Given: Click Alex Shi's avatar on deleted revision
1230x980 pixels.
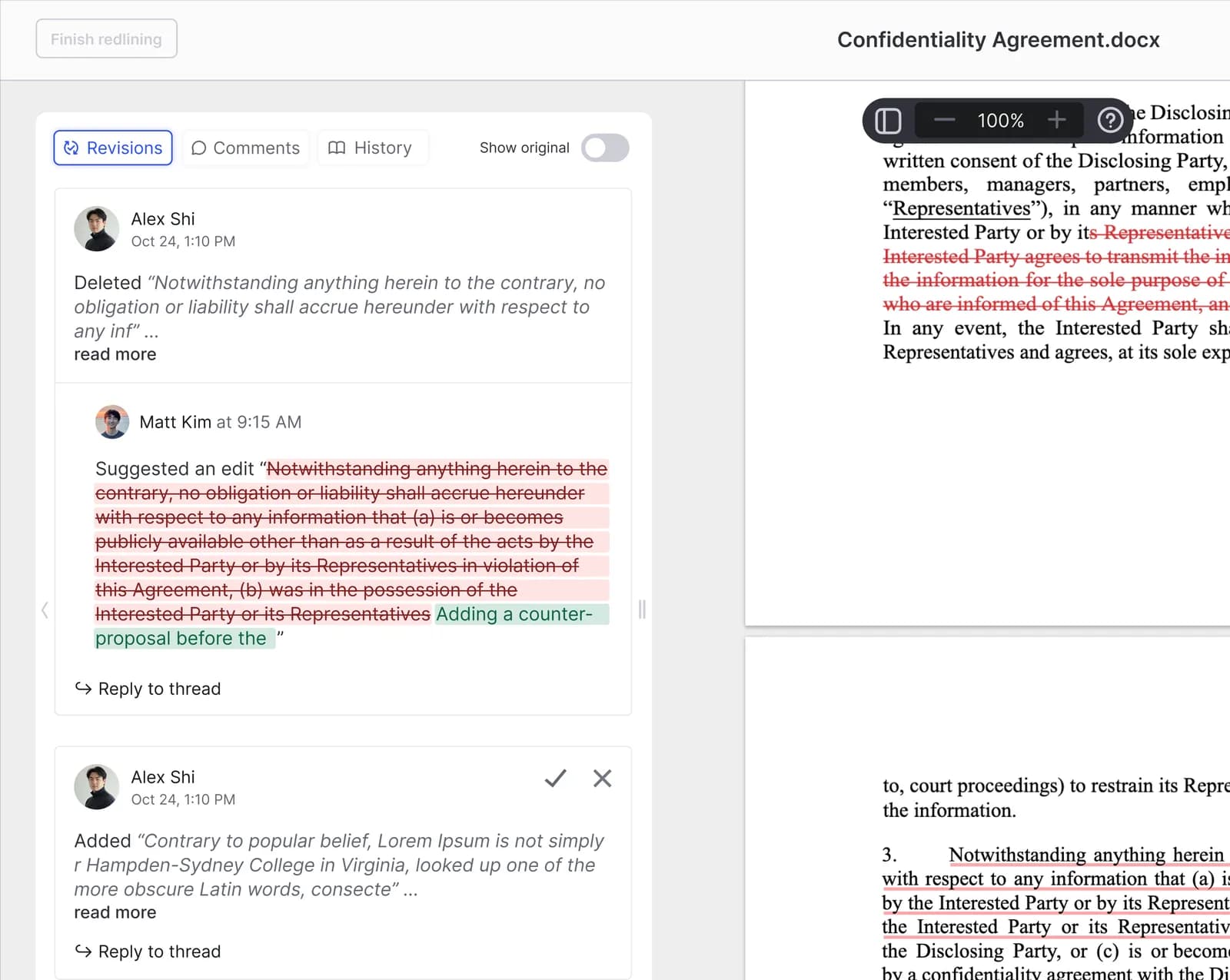Looking at the screenshot, I should 97,228.
